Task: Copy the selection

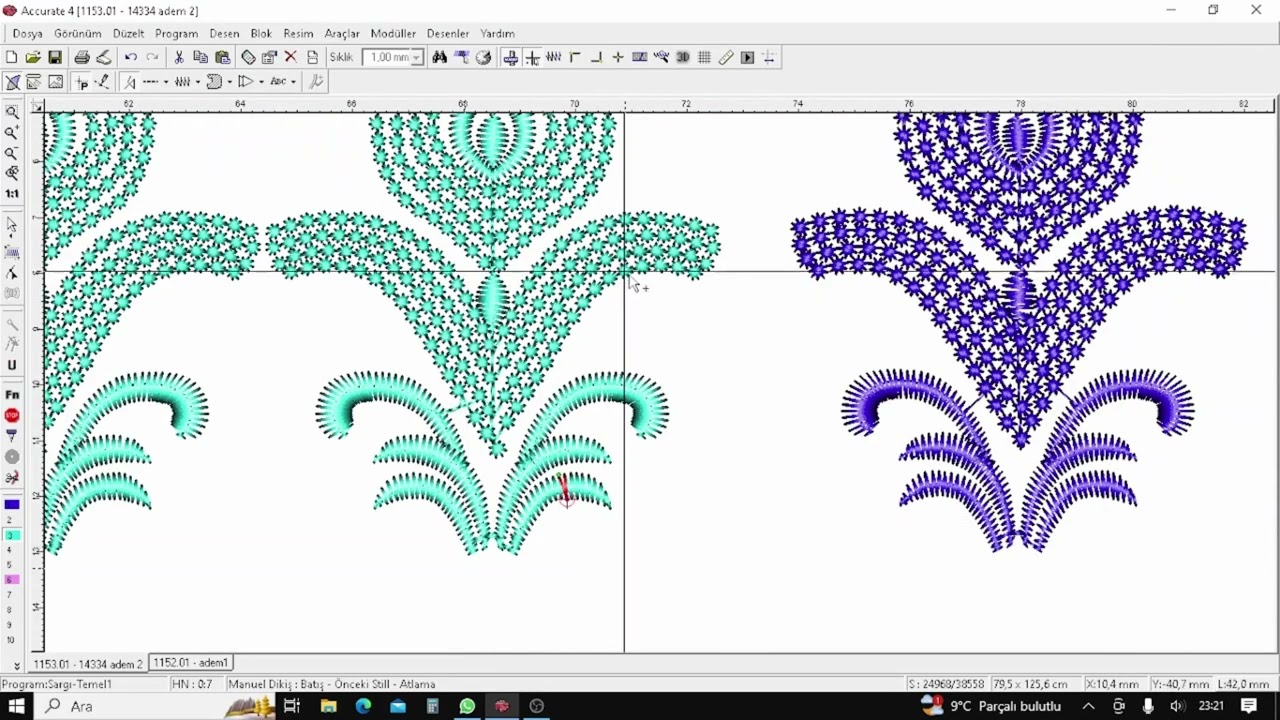Action: tap(201, 58)
